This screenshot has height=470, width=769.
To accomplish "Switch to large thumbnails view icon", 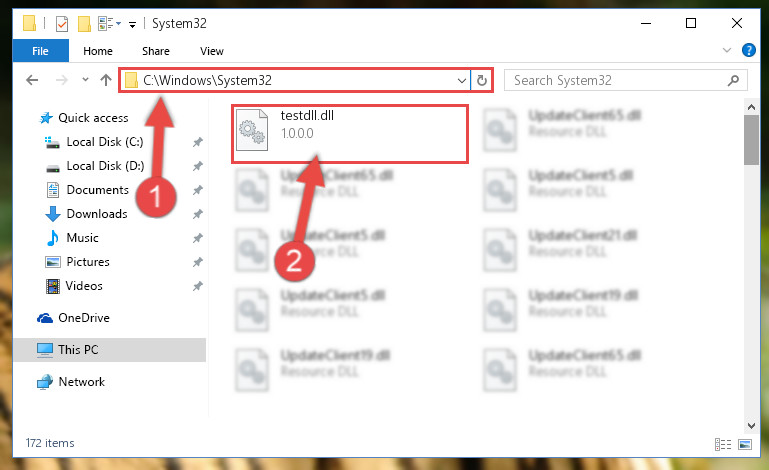I will 745,444.
